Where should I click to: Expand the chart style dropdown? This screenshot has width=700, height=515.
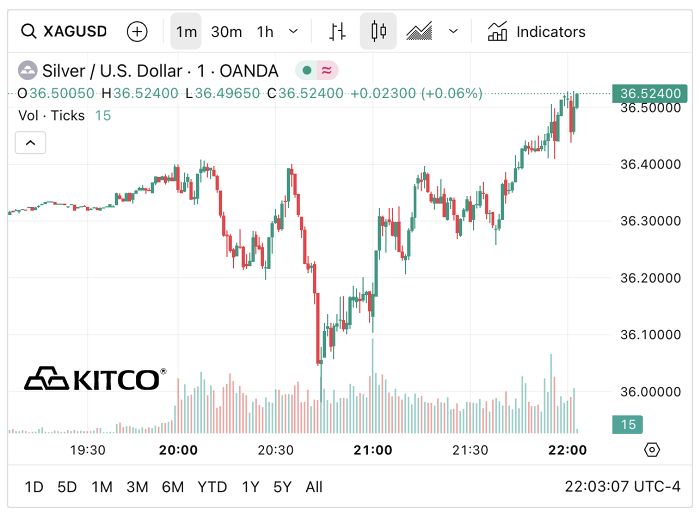[x=453, y=32]
